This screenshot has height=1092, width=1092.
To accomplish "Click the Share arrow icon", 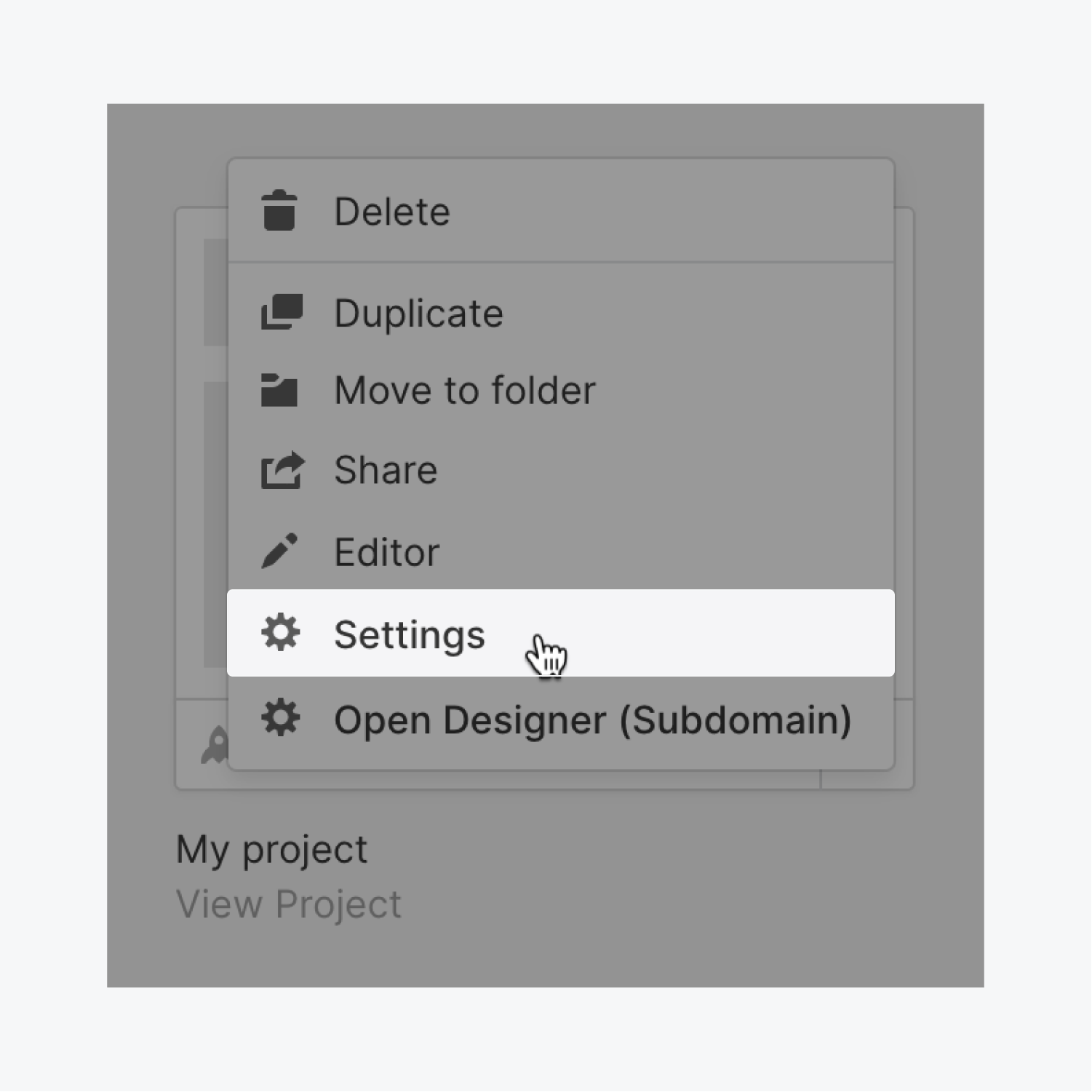I will (x=282, y=470).
